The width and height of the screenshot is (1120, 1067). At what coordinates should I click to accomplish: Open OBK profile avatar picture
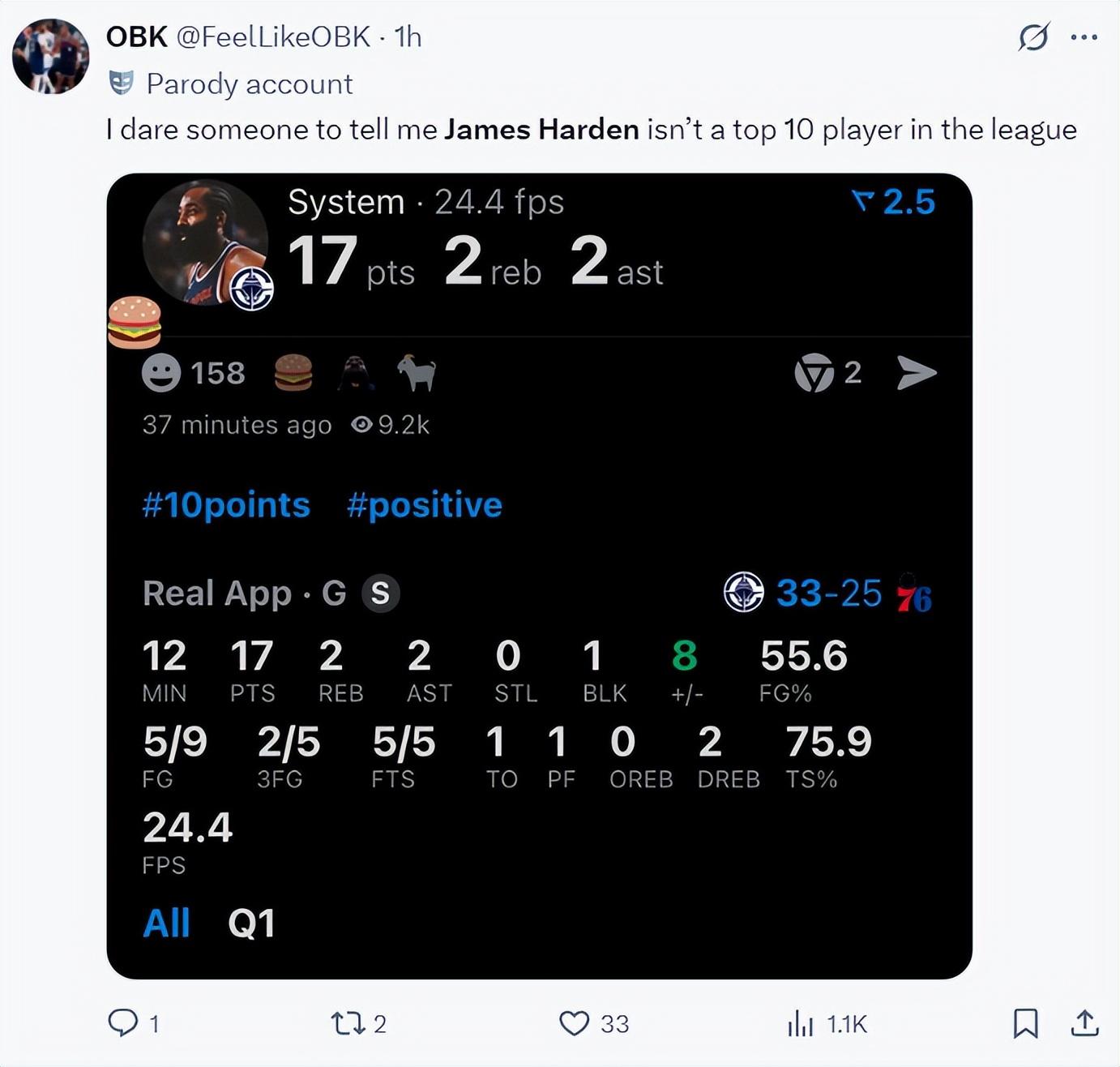point(50,56)
